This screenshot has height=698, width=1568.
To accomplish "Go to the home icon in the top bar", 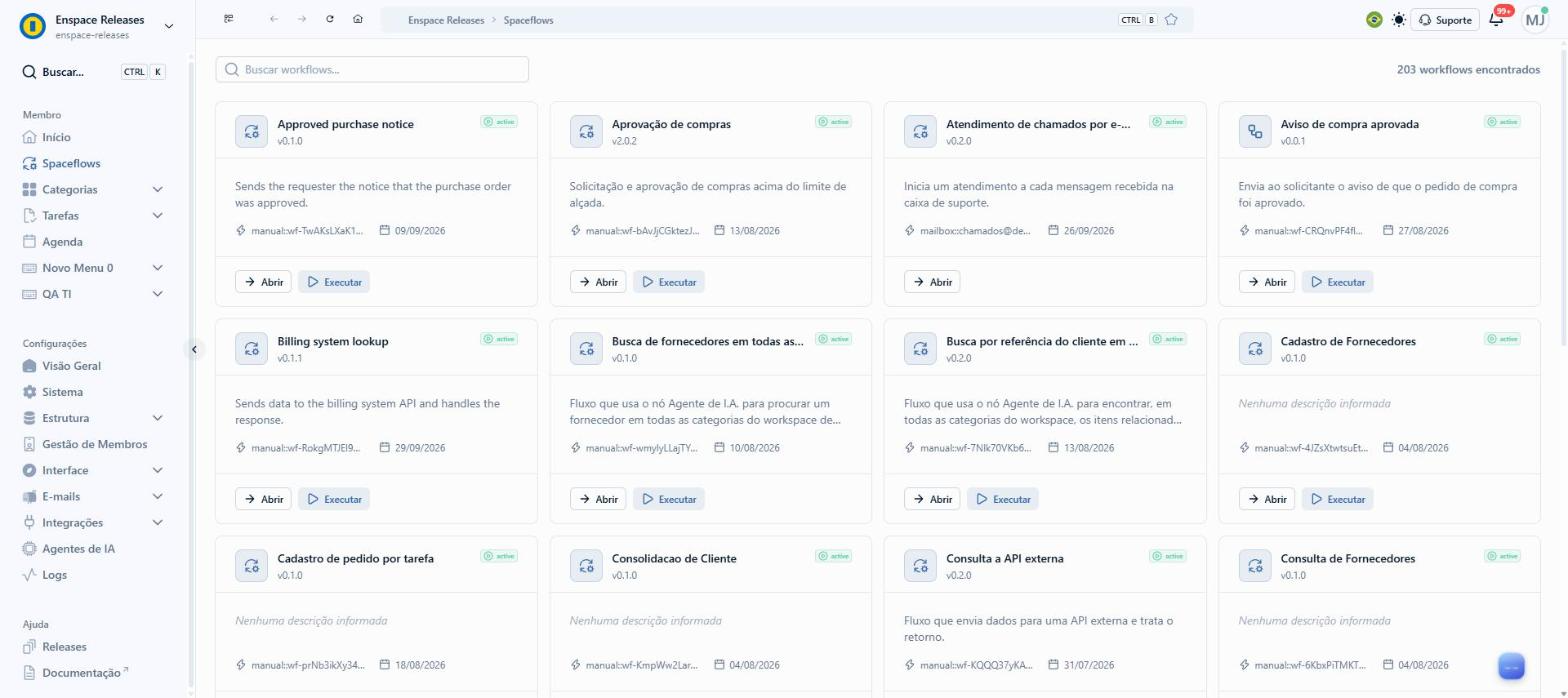I will click(x=358, y=19).
